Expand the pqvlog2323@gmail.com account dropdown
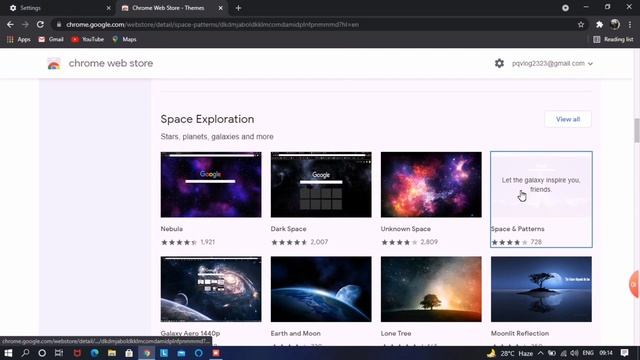640x360 pixels. point(552,63)
